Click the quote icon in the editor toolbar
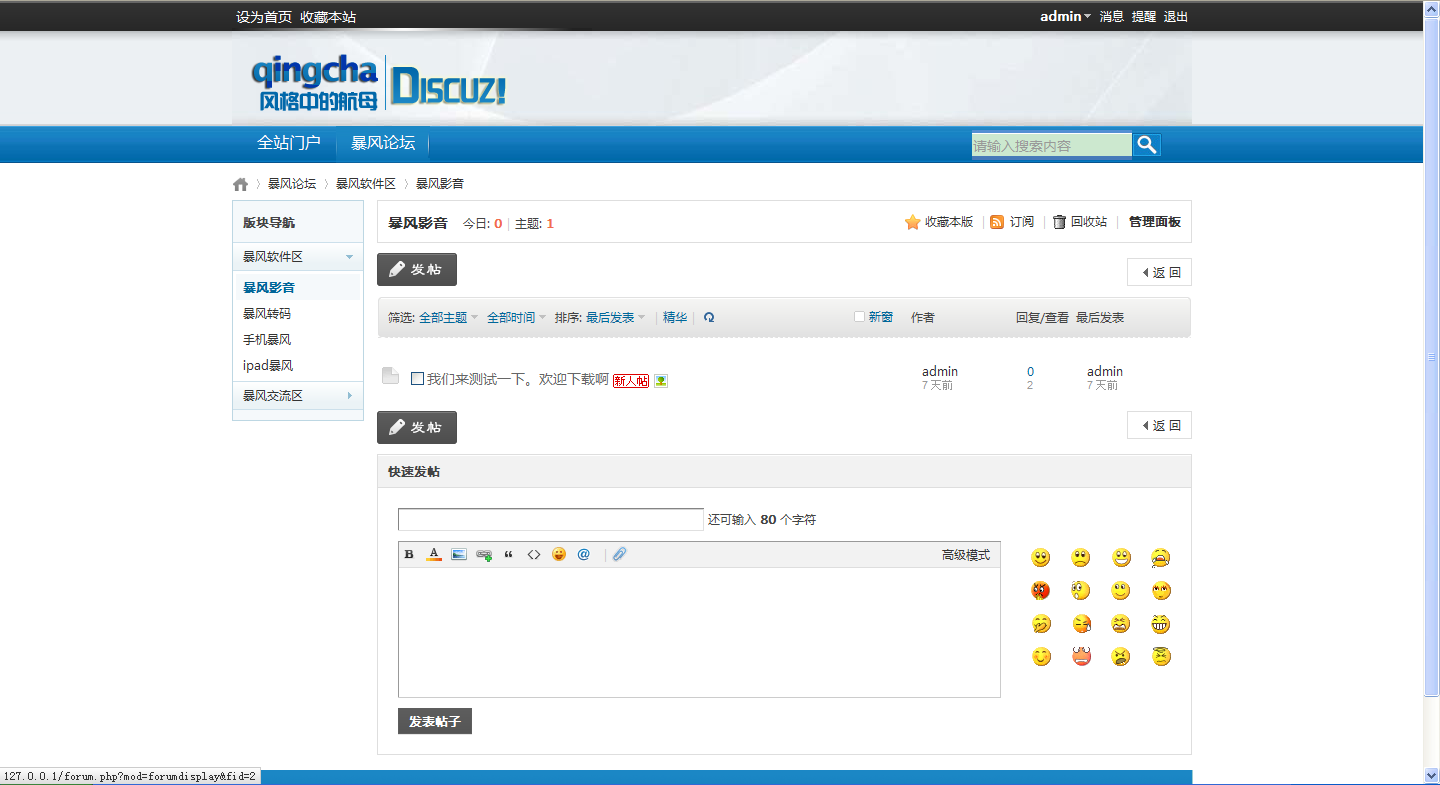 (x=509, y=554)
